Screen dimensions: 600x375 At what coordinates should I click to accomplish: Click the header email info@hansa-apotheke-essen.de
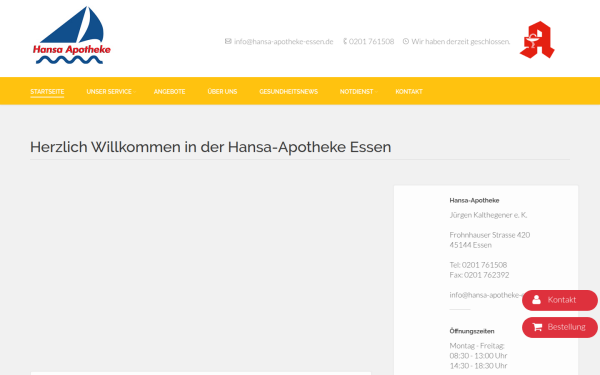pos(284,41)
